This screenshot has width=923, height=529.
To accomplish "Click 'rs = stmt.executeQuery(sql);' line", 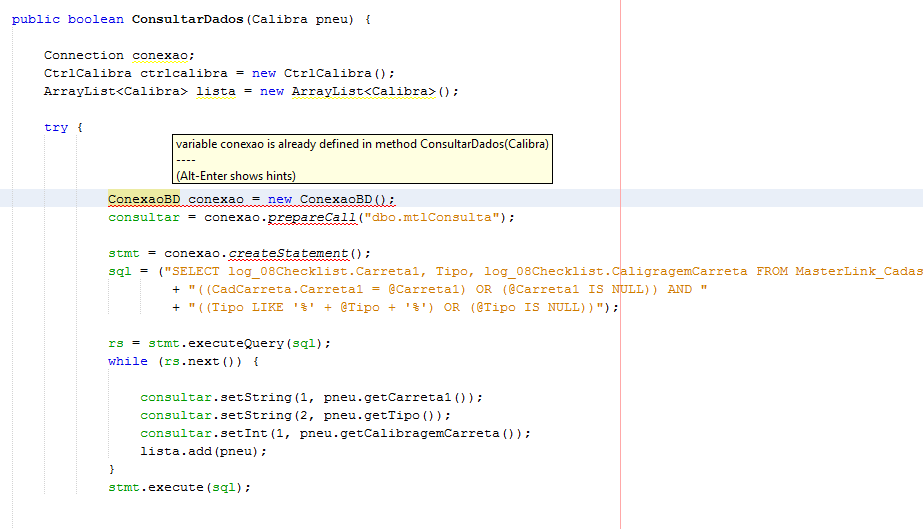I will (220, 344).
